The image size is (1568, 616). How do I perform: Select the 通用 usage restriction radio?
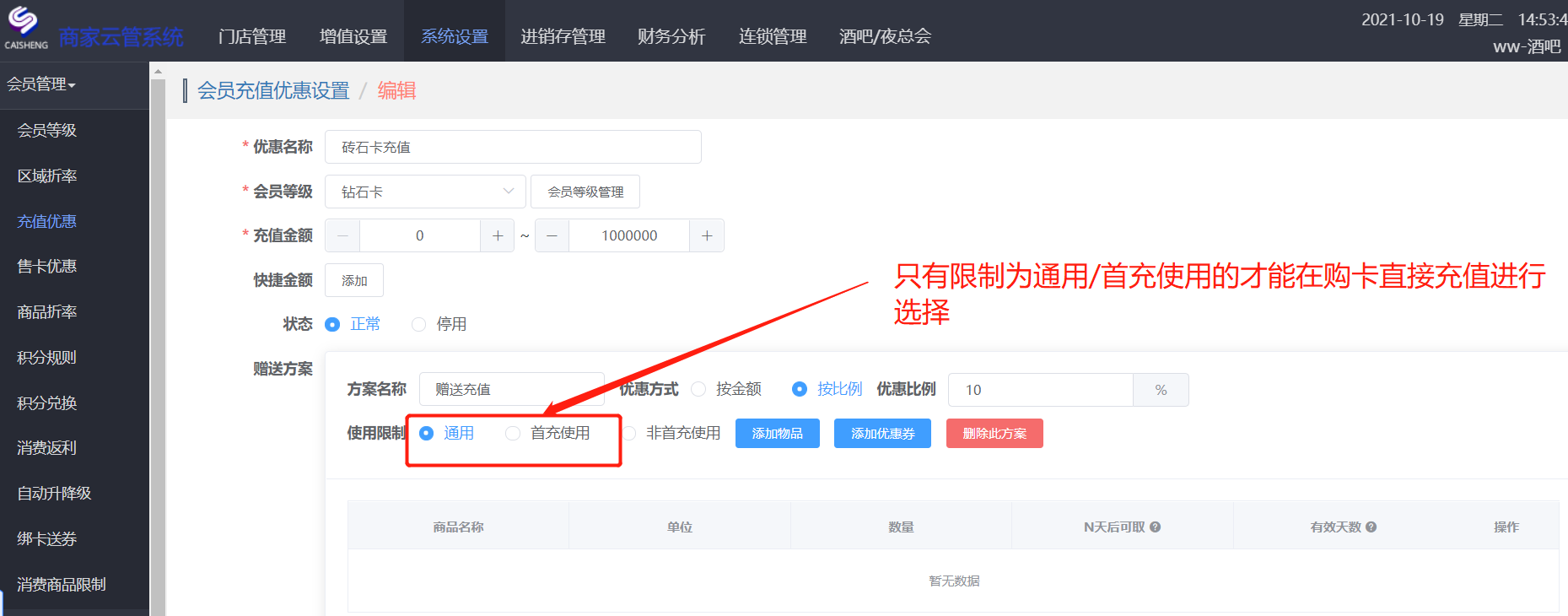click(x=426, y=433)
